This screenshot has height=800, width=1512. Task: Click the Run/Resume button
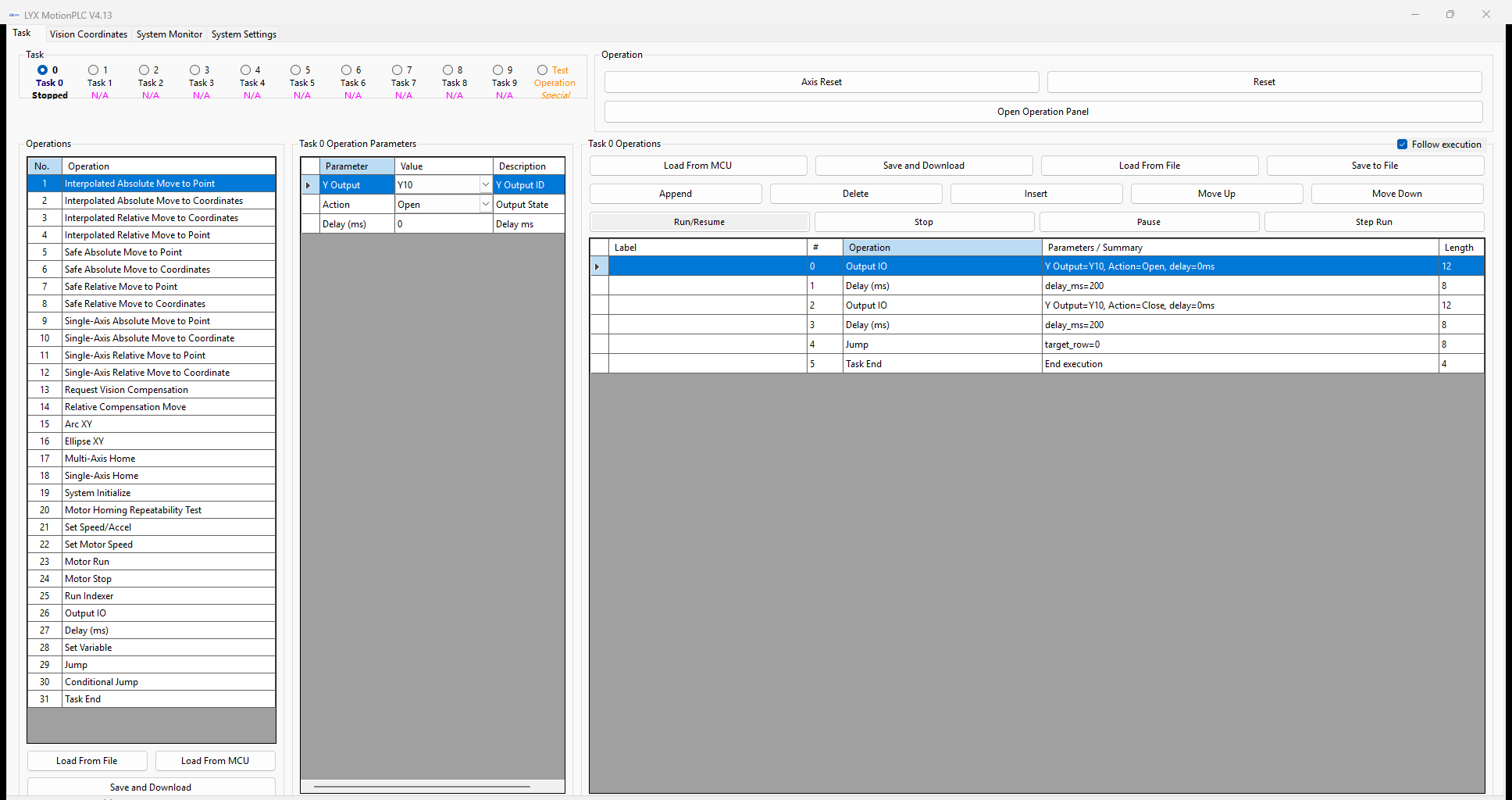pos(699,222)
